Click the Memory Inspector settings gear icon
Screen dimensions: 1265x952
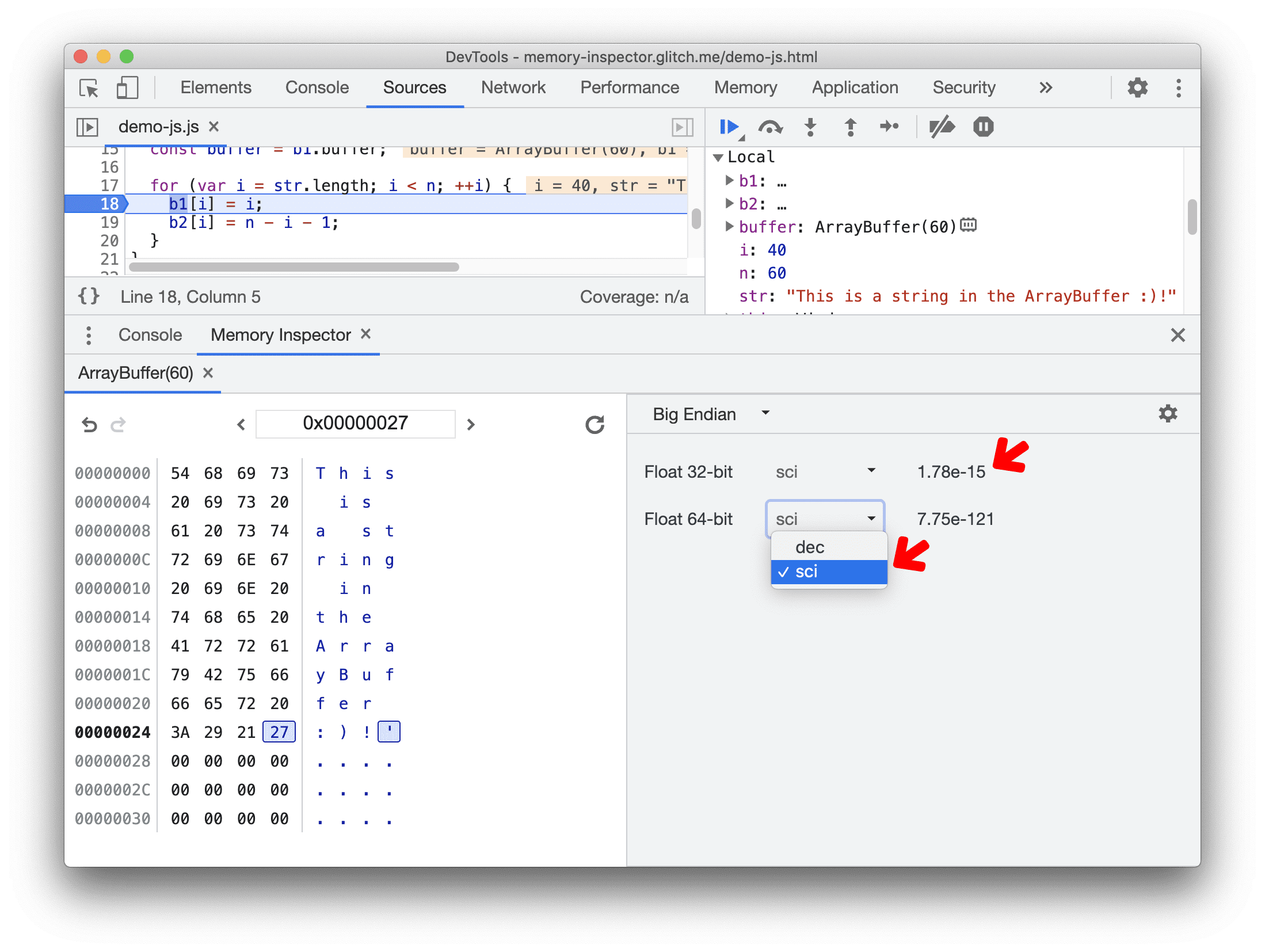pyautogui.click(x=1167, y=415)
